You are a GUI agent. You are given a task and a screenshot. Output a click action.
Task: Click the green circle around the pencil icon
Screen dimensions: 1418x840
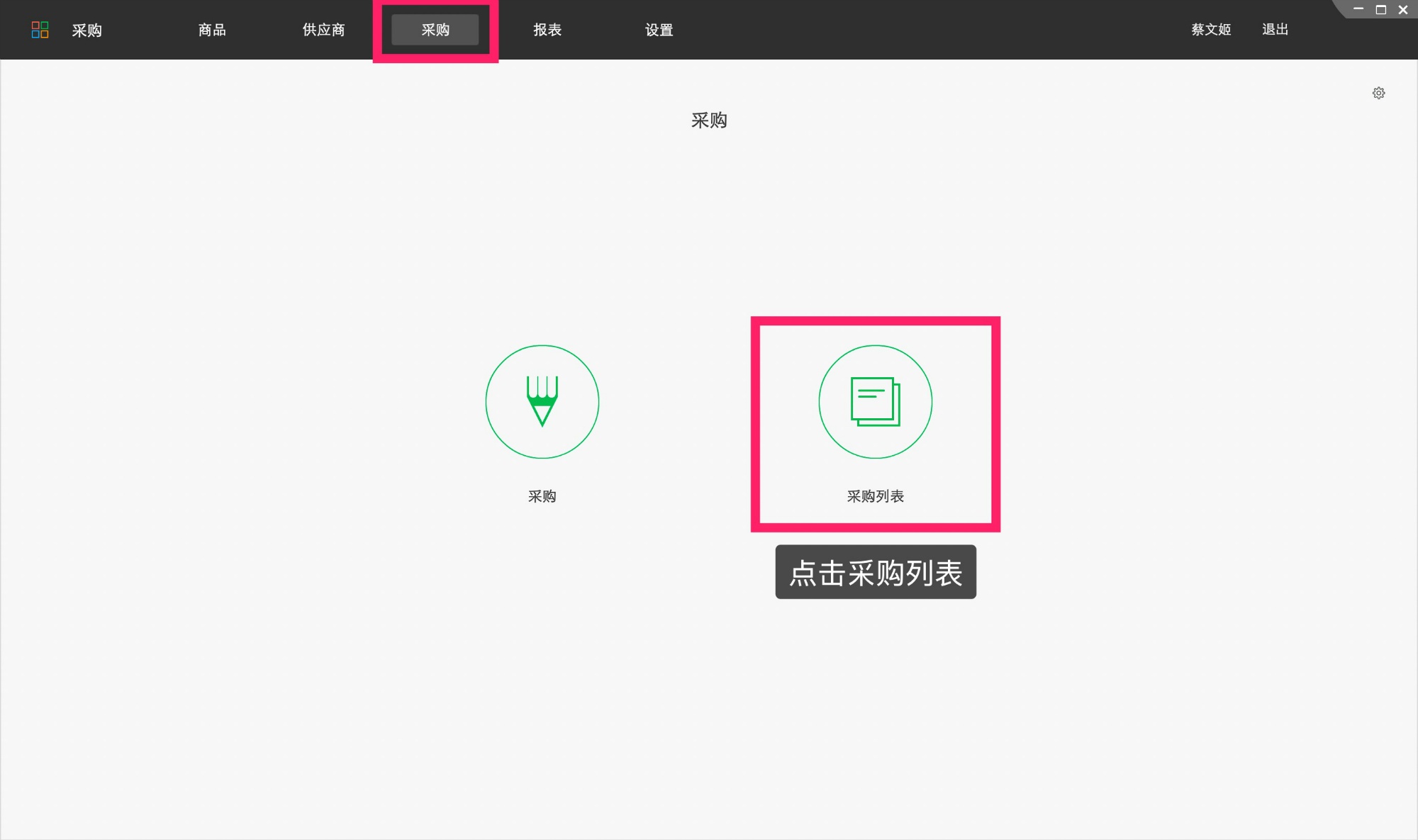[542, 401]
